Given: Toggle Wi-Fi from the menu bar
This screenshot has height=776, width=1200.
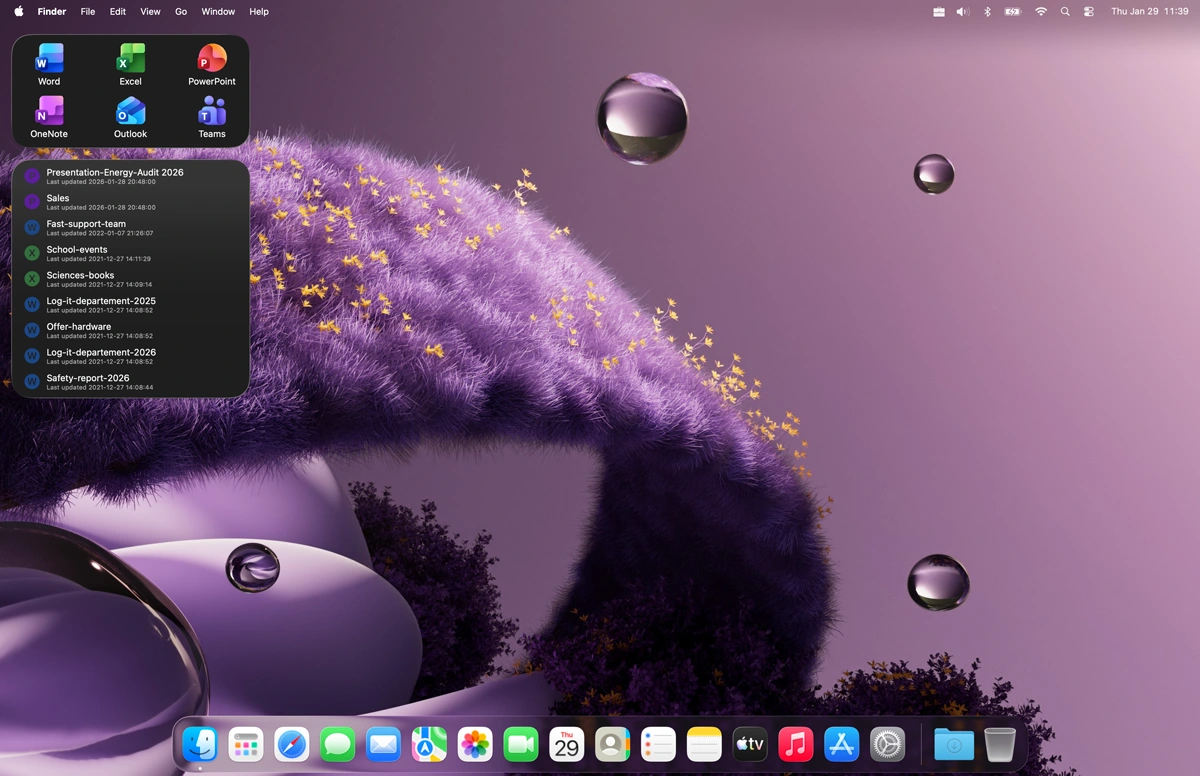Looking at the screenshot, I should click(1040, 11).
